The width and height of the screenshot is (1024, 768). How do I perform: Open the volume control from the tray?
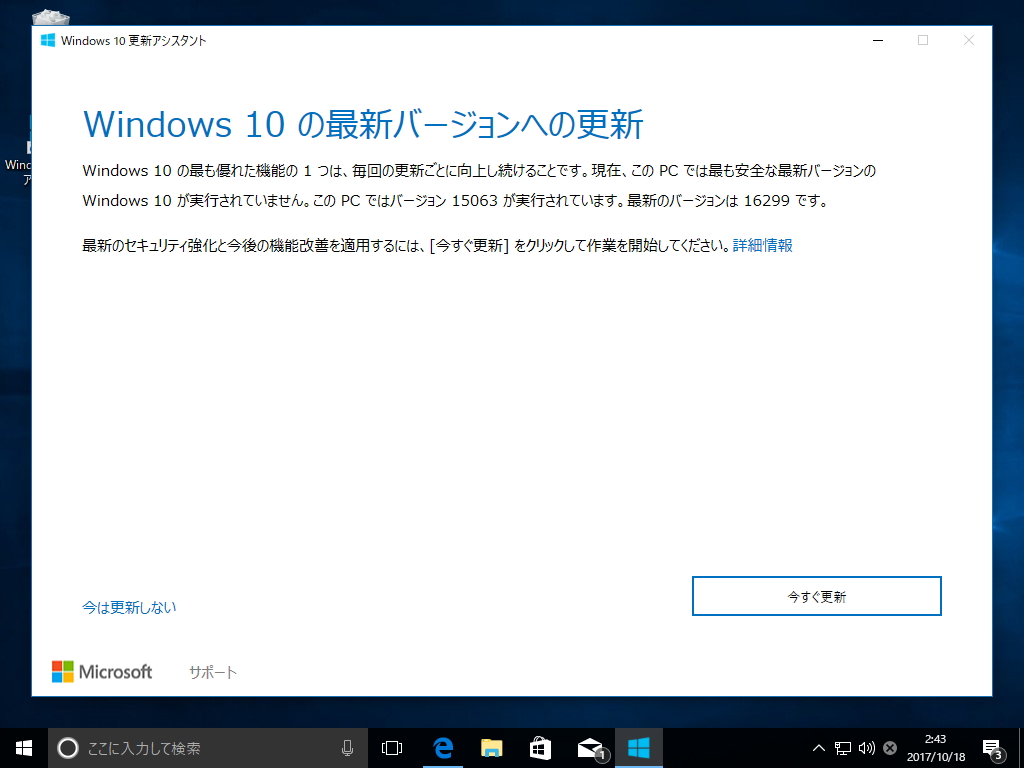866,747
